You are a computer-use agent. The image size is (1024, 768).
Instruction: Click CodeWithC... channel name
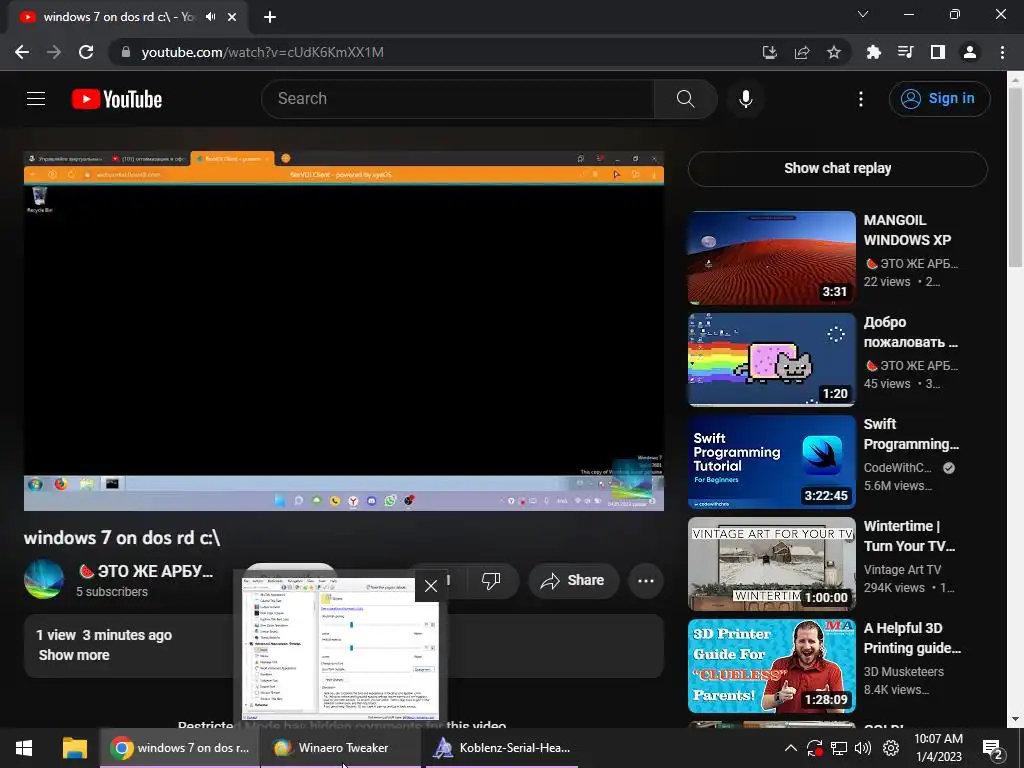pos(897,468)
